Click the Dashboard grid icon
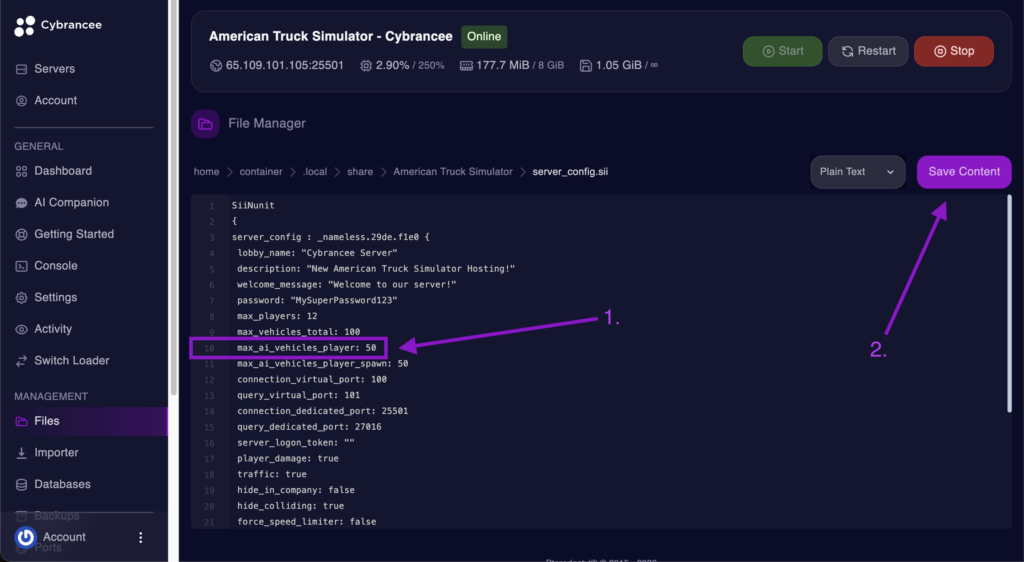 22,171
